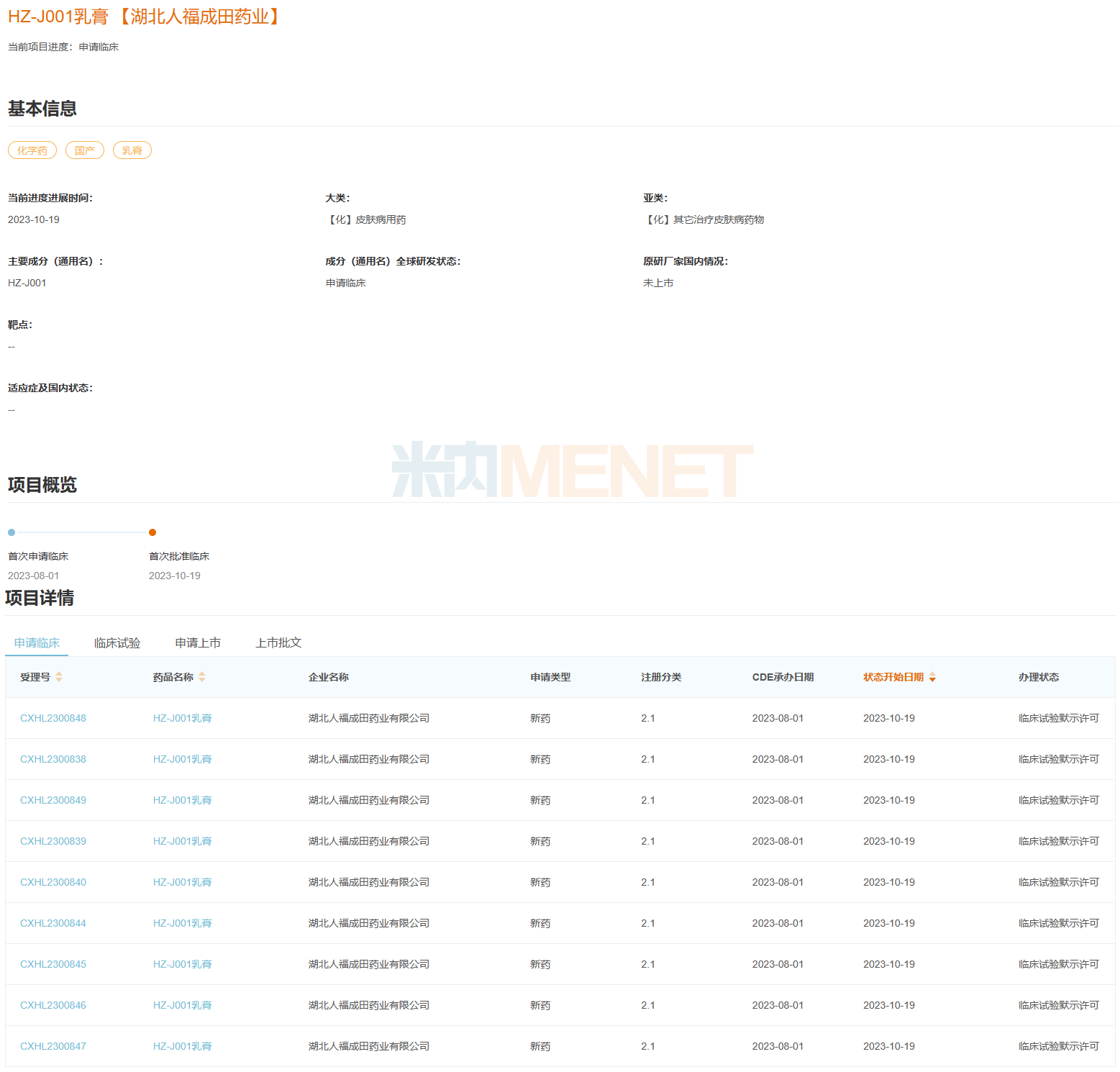Click 2023-08-01 CDE date in CXHL2300839 row
Image resolution: width=1120 pixels, height=1072 pixels.
(x=778, y=841)
